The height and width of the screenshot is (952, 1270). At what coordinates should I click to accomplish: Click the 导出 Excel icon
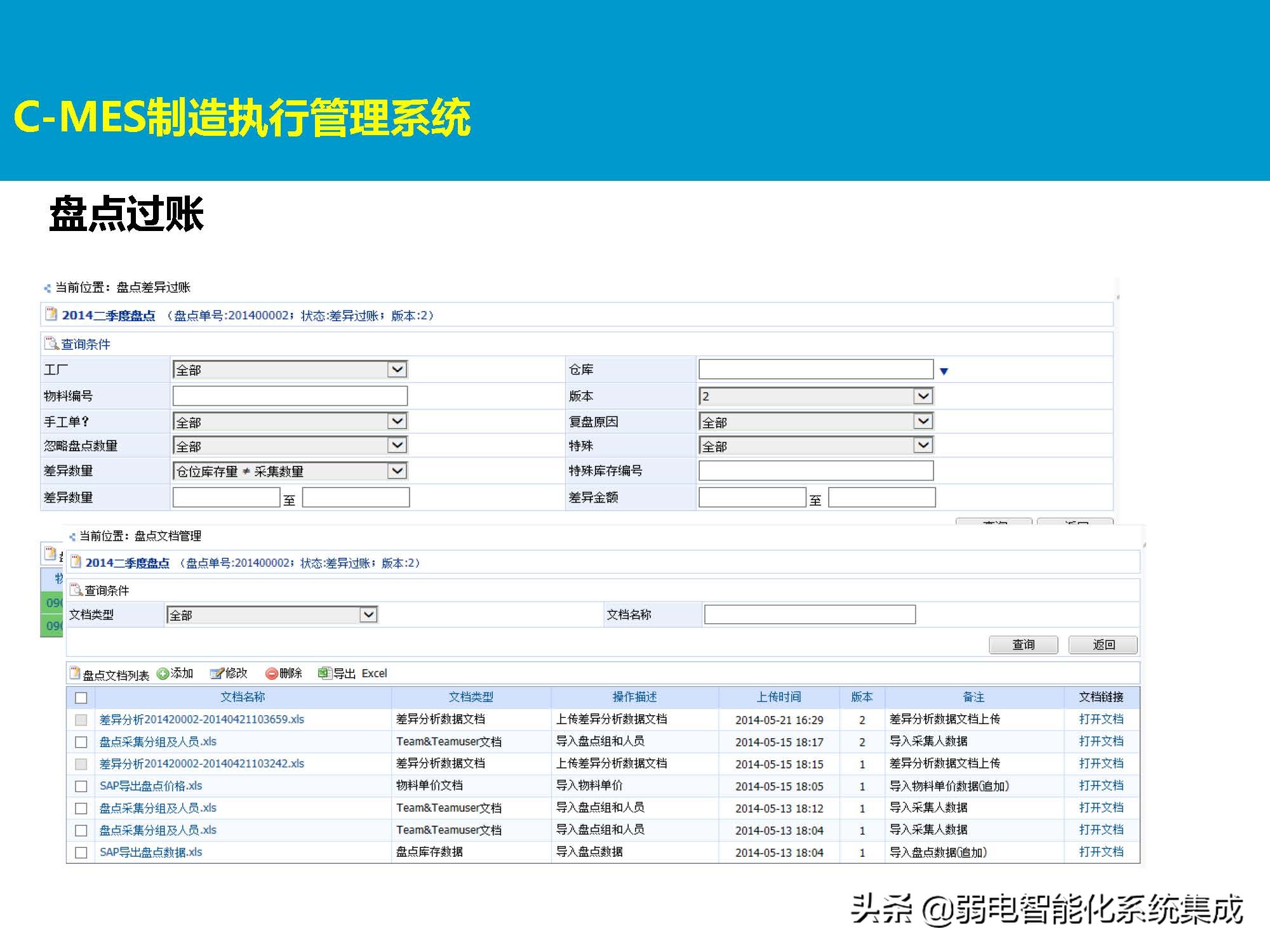324,673
